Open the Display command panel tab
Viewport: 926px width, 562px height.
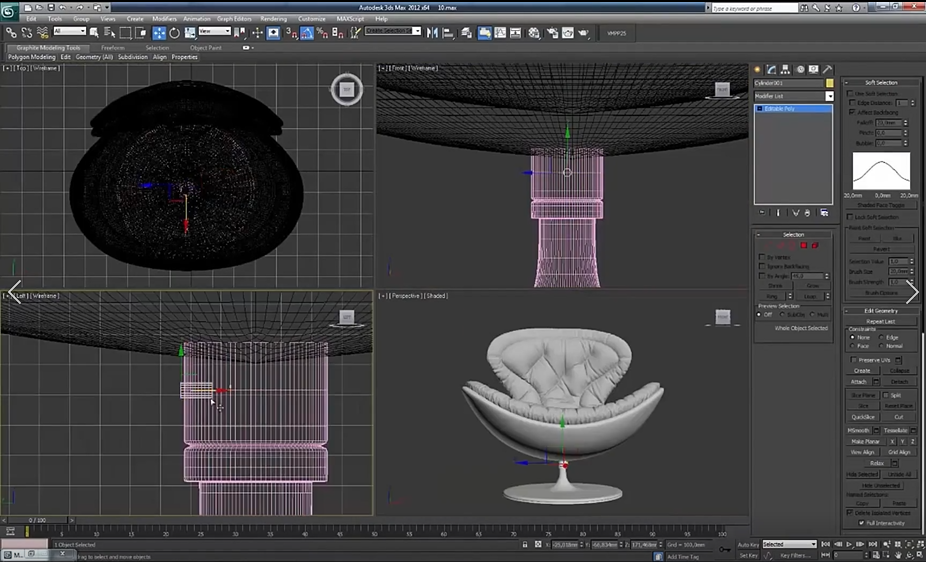tap(814, 70)
